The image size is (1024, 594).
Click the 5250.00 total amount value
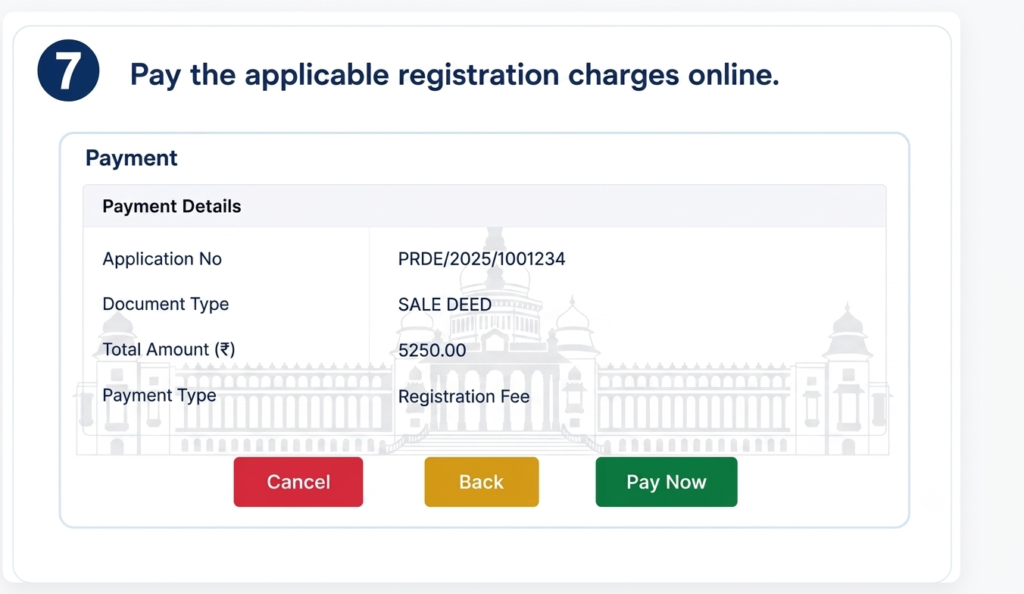tap(432, 351)
